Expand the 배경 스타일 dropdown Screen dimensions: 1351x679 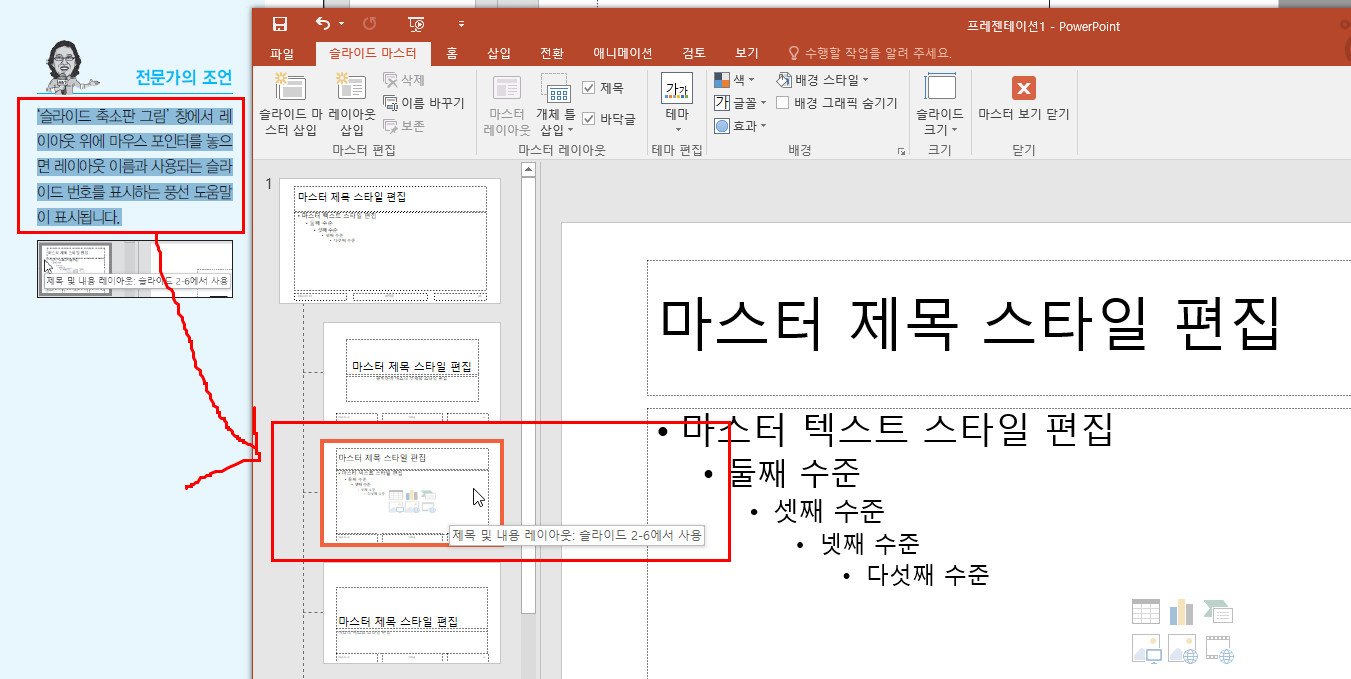tap(822, 80)
